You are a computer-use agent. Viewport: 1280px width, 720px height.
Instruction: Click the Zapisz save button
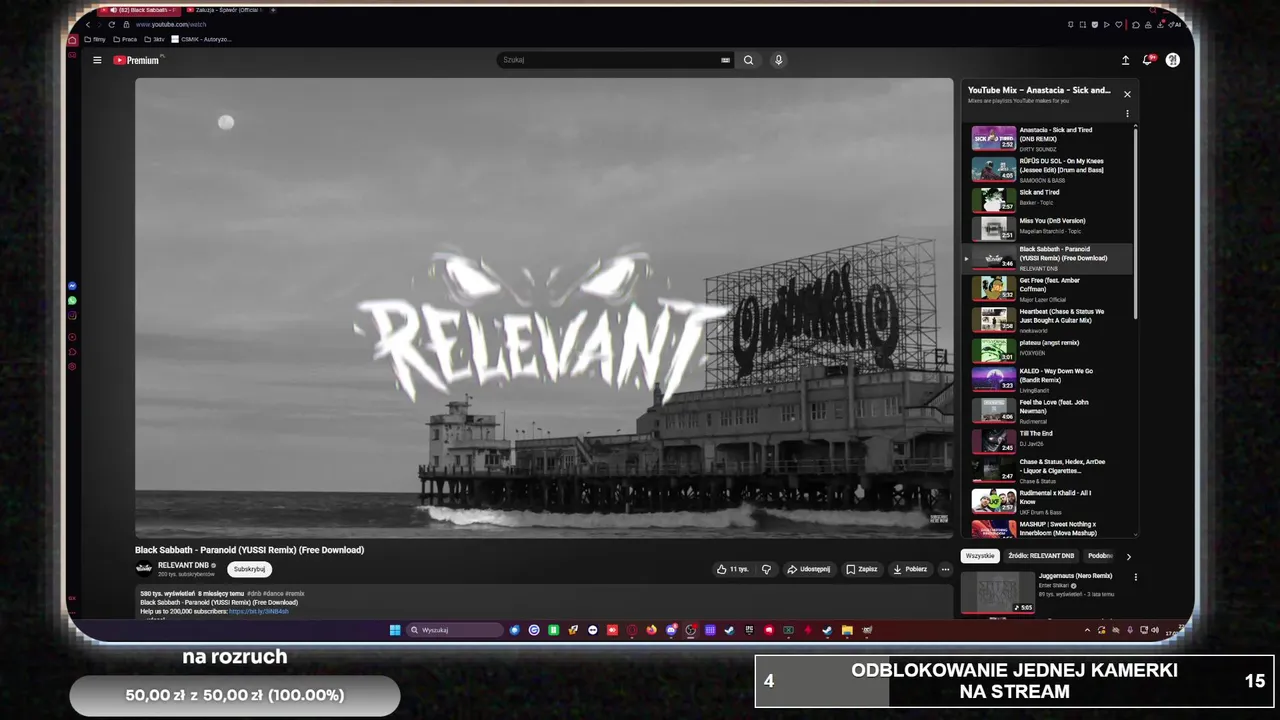(862, 569)
